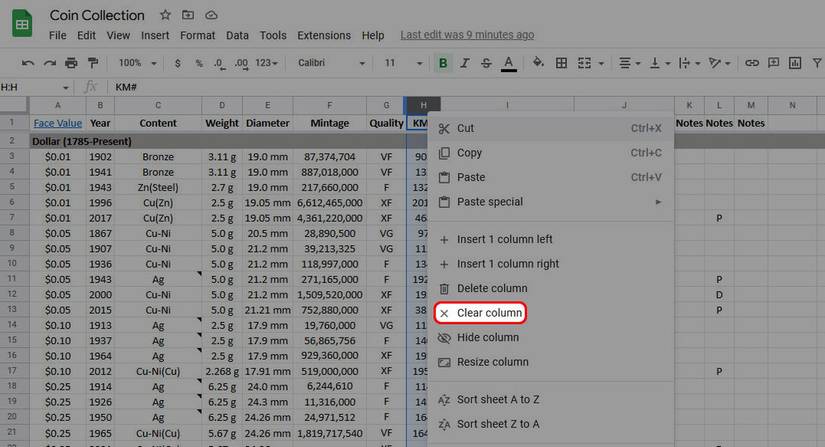Open the Extensions menu
Screen dimensions: 825x447
(x=323, y=35)
